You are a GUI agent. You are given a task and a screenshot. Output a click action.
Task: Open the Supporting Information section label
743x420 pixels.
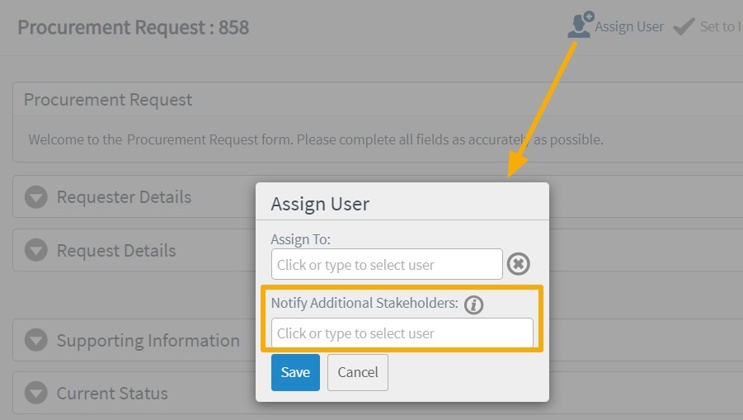(148, 340)
